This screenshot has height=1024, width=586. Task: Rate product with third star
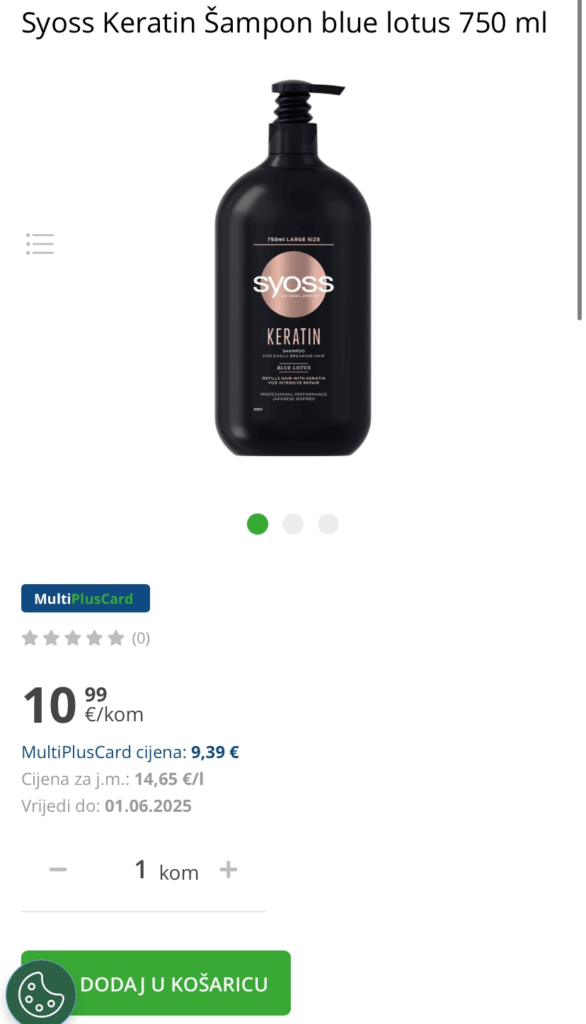[x=73, y=638]
